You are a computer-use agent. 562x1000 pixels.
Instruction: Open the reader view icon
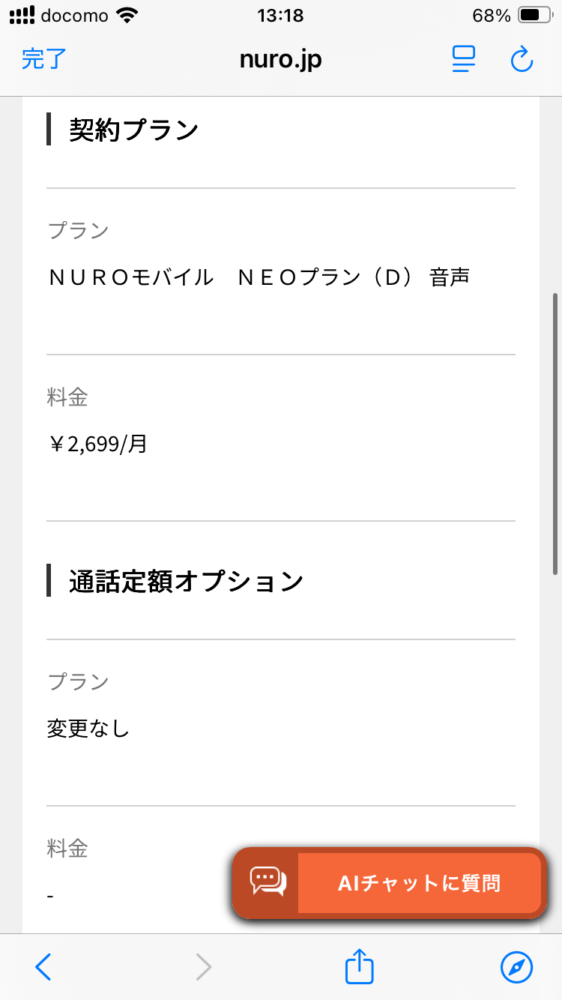[464, 59]
